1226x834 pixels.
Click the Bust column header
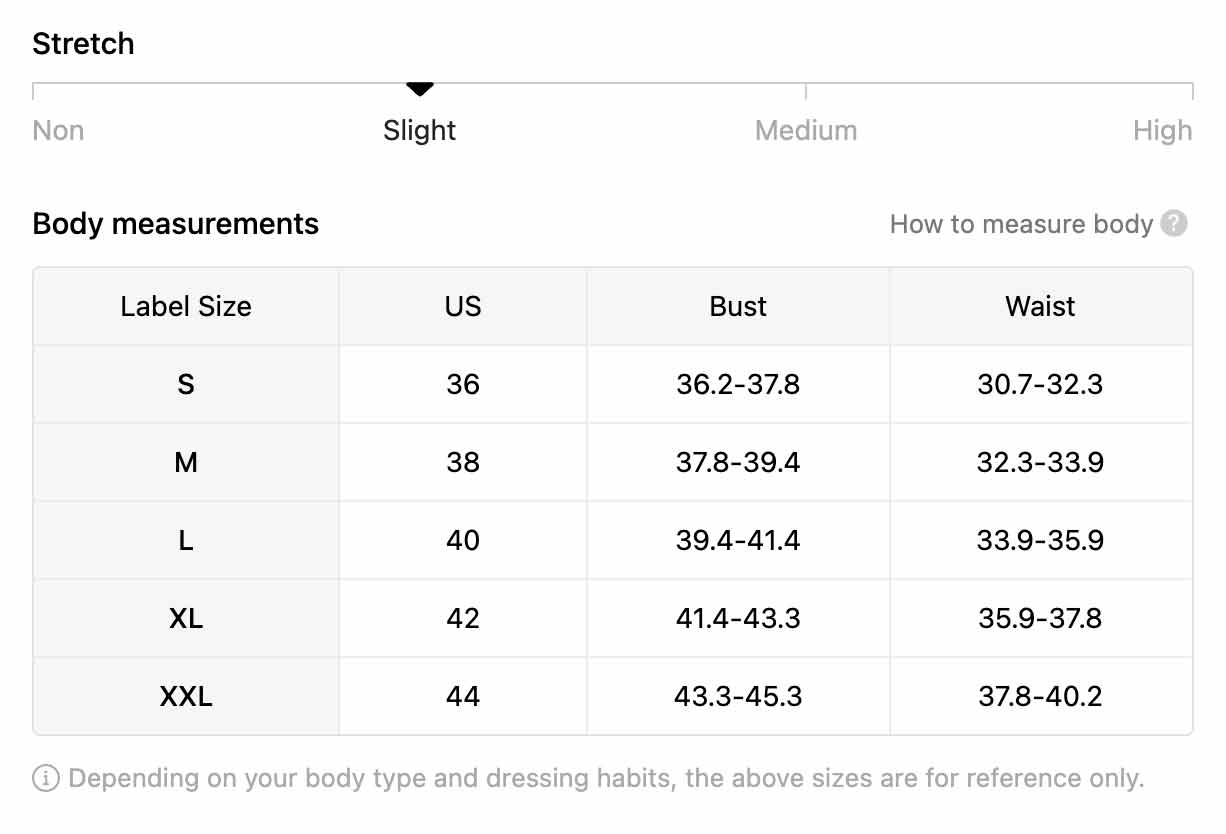738,306
